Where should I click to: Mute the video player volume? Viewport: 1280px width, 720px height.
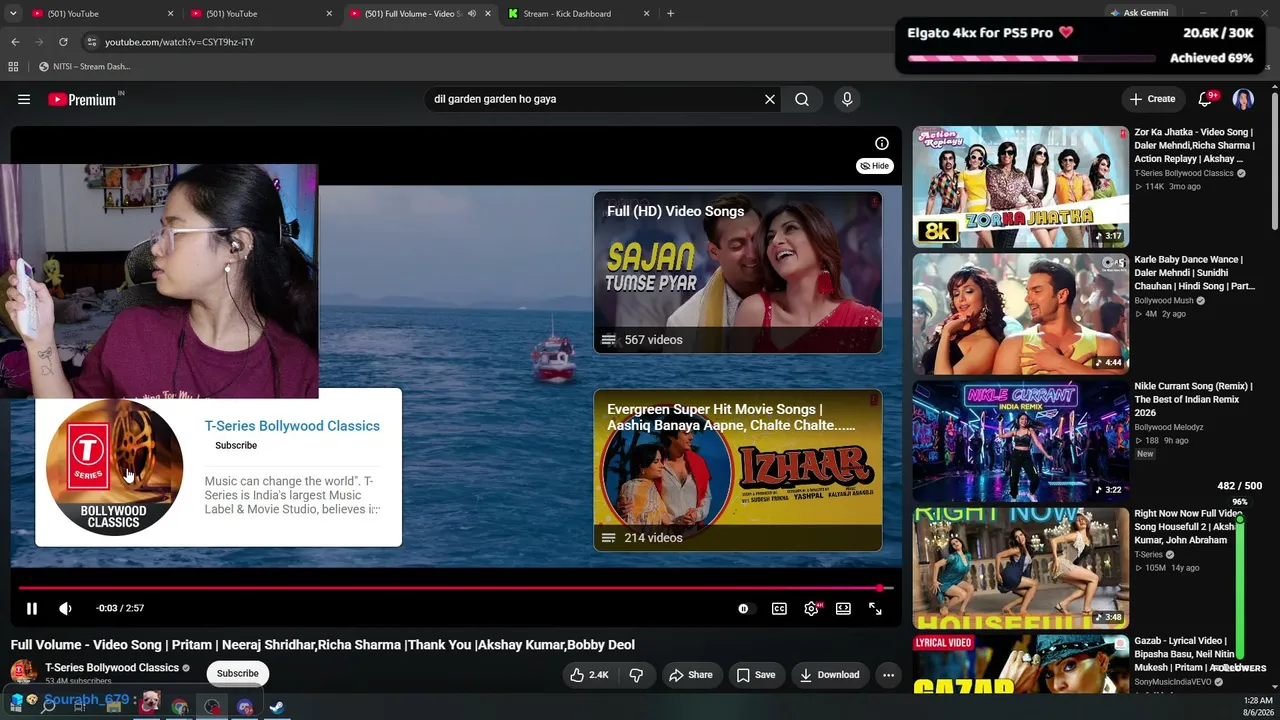point(66,608)
